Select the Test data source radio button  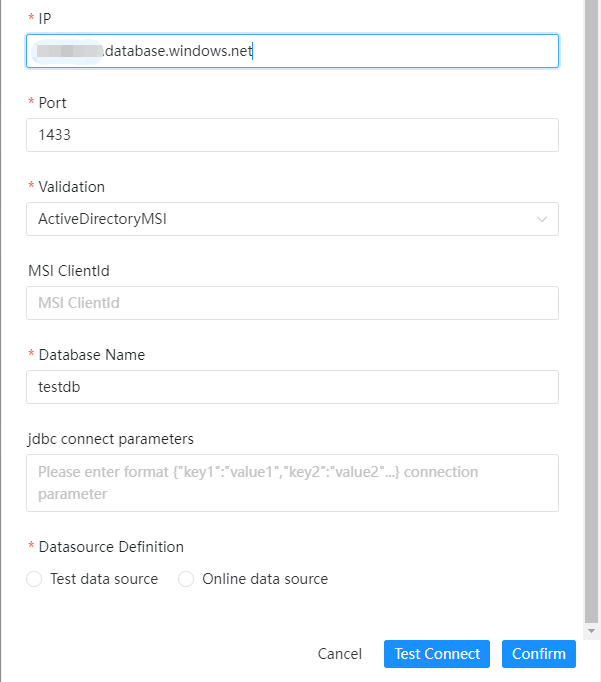point(34,579)
